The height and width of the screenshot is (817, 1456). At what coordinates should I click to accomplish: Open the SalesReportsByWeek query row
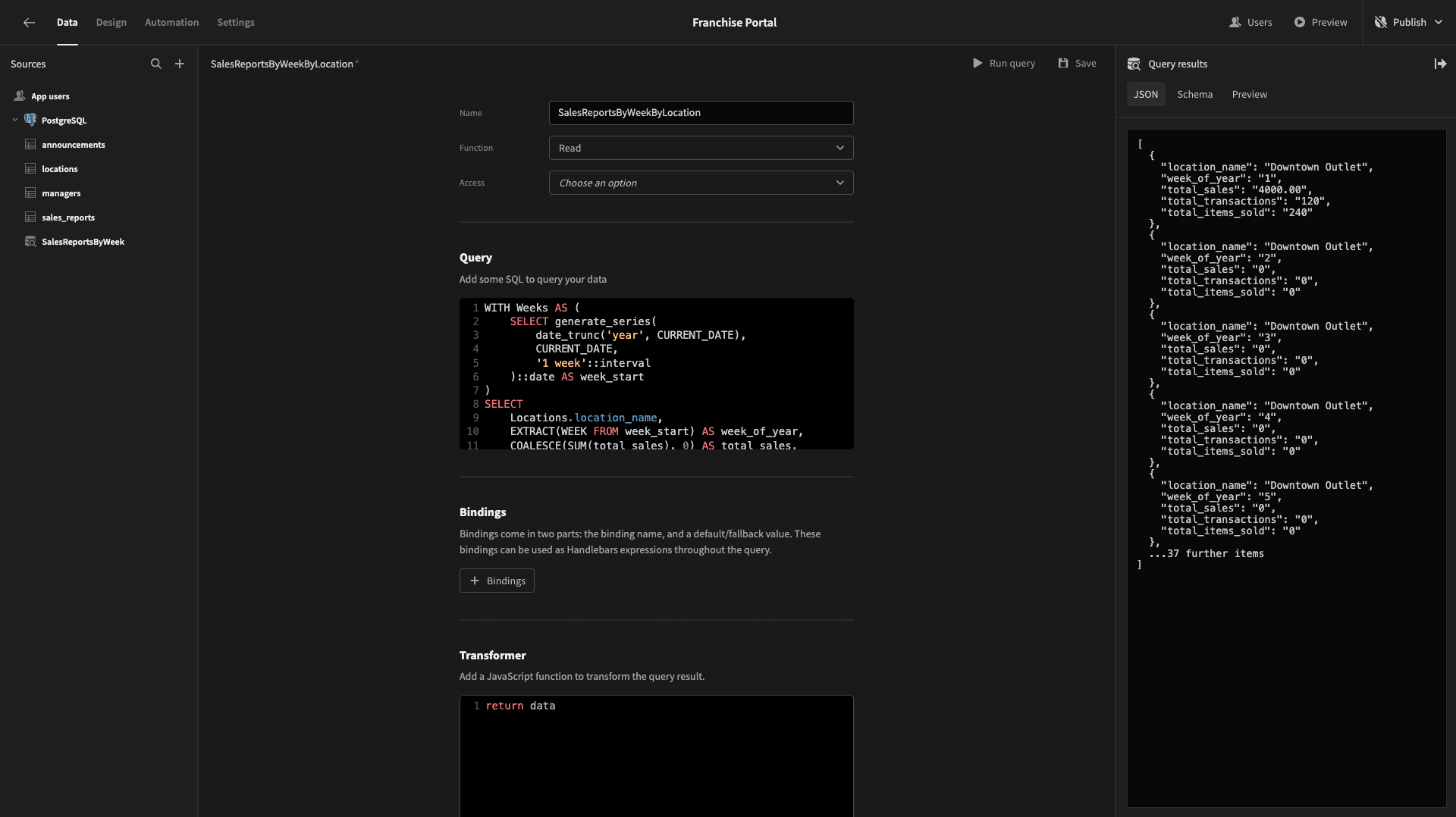99,242
